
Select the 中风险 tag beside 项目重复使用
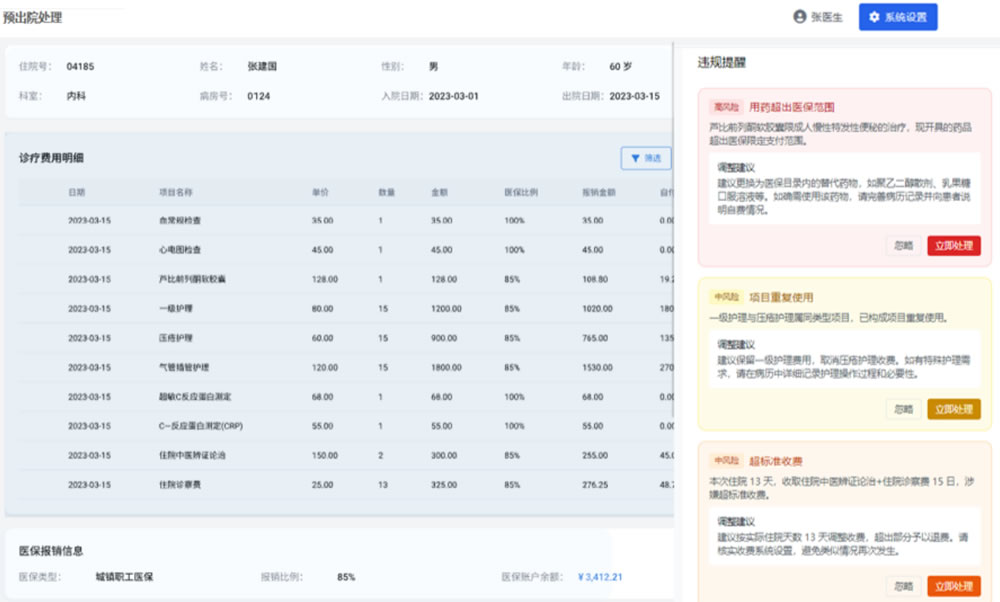(x=726, y=297)
